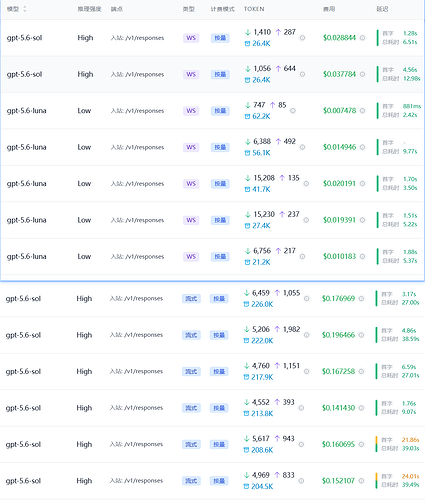Click token info icon after 5,617 / 943
This screenshot has width=425, height=500.
(301, 444)
